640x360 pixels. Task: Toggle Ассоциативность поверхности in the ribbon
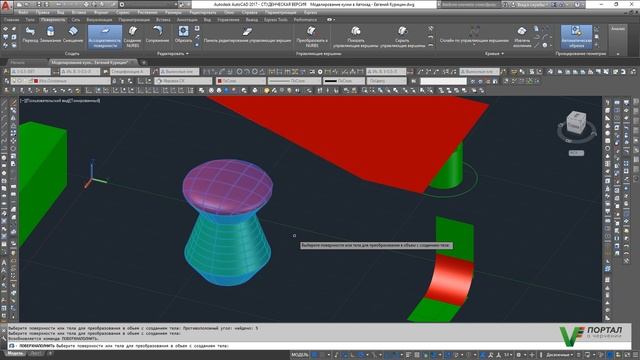coord(105,37)
